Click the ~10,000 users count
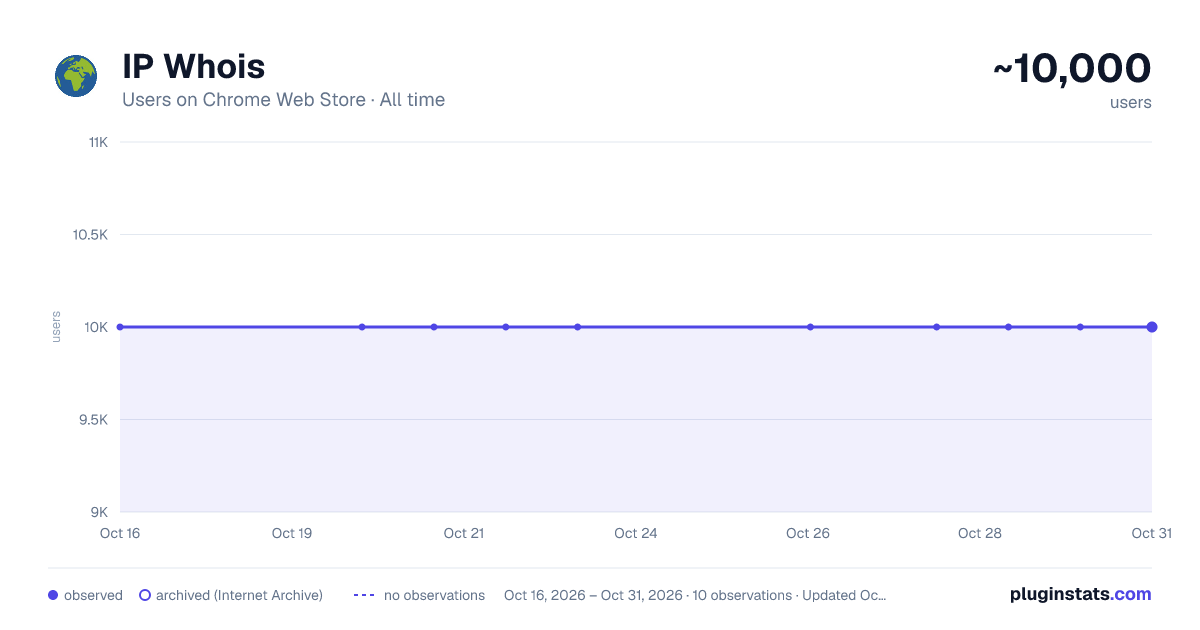This screenshot has width=1200, height=630. coord(1071,69)
